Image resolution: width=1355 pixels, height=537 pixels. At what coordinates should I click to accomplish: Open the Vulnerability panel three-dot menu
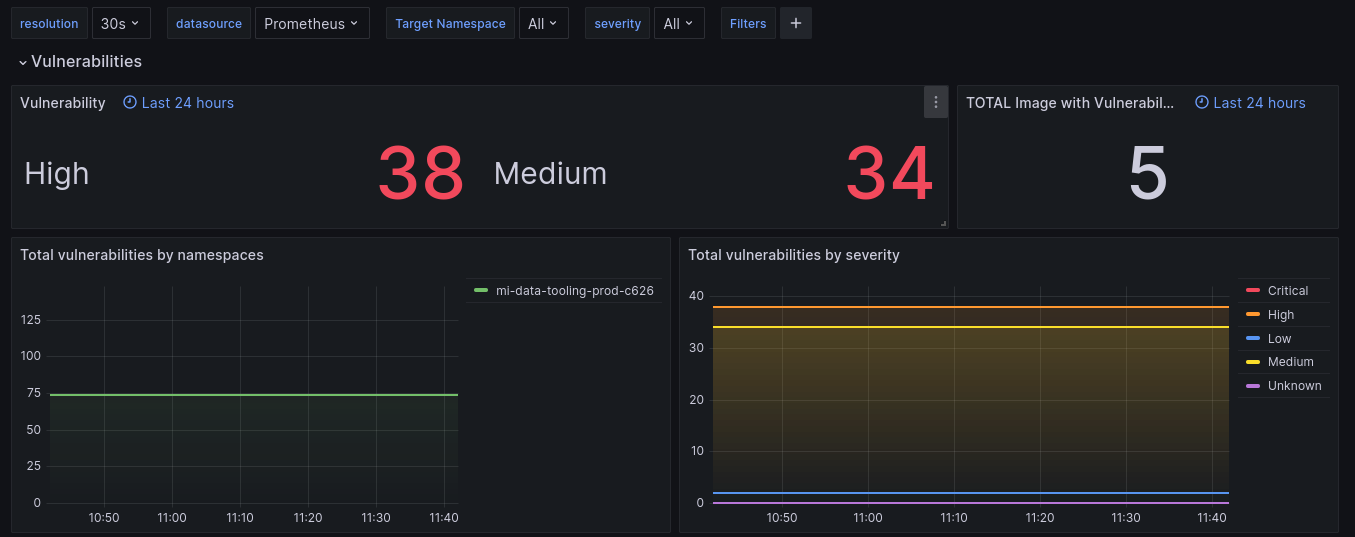click(x=935, y=102)
